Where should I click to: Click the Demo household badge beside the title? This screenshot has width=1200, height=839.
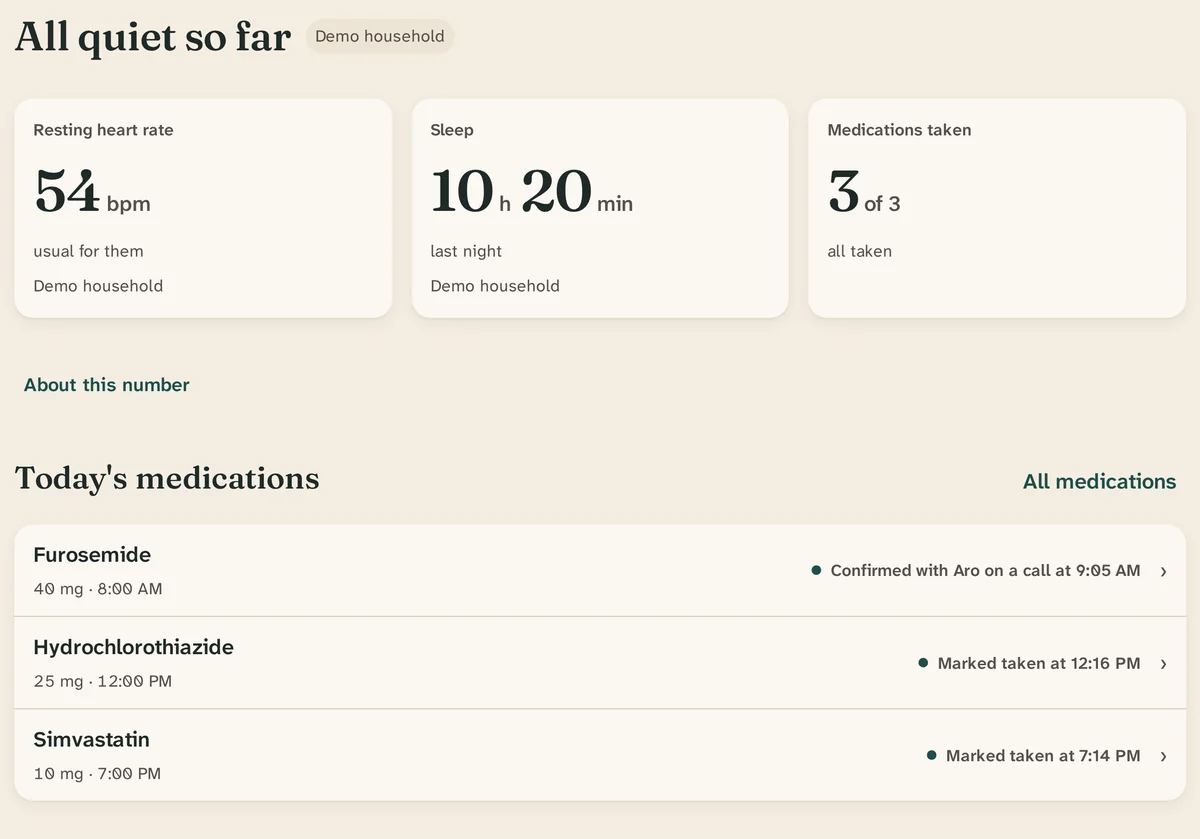click(380, 36)
